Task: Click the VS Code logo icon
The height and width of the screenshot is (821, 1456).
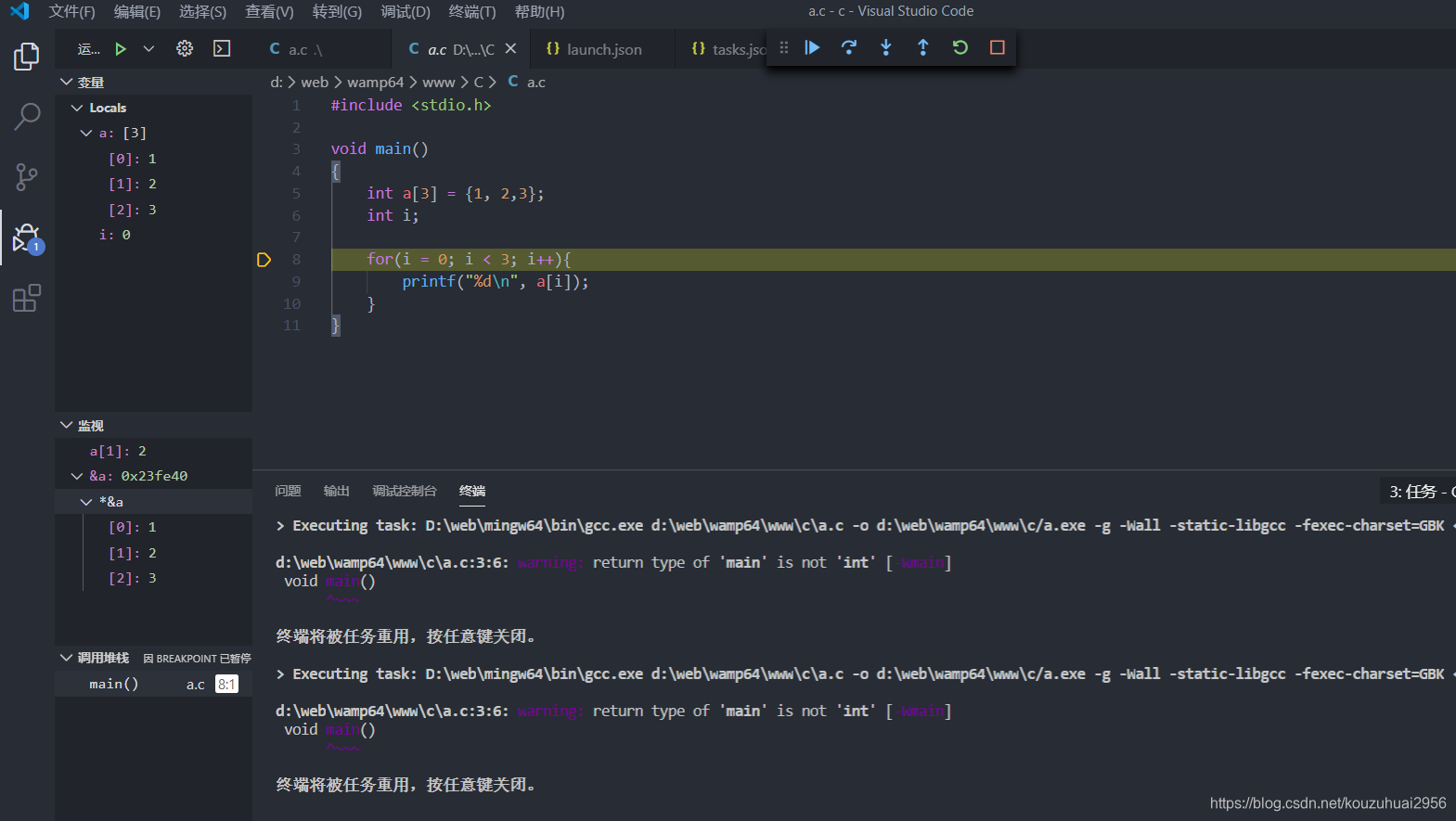Action: click(x=19, y=11)
